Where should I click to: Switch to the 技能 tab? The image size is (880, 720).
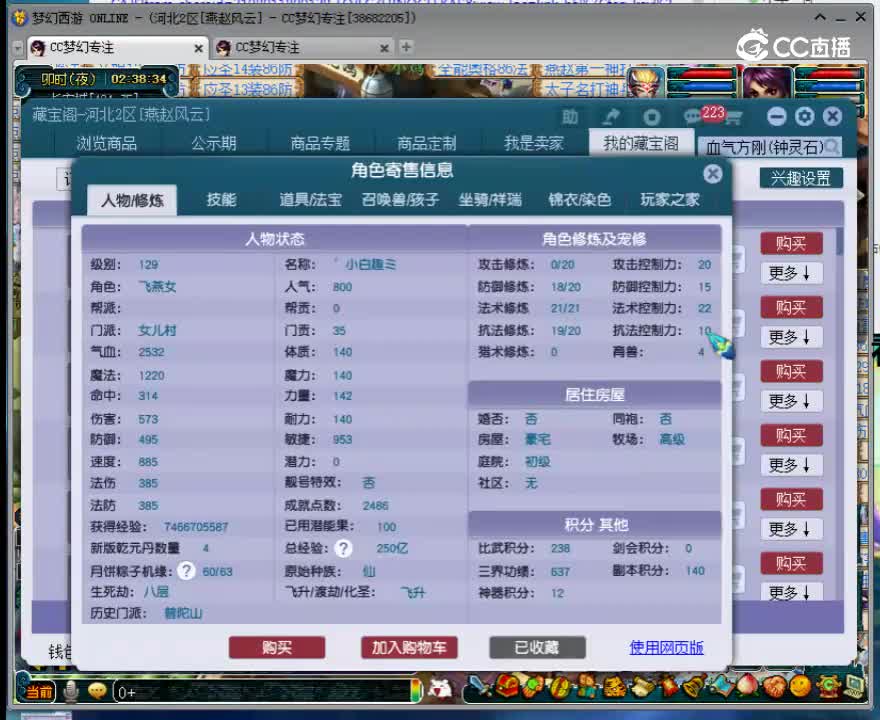click(221, 199)
